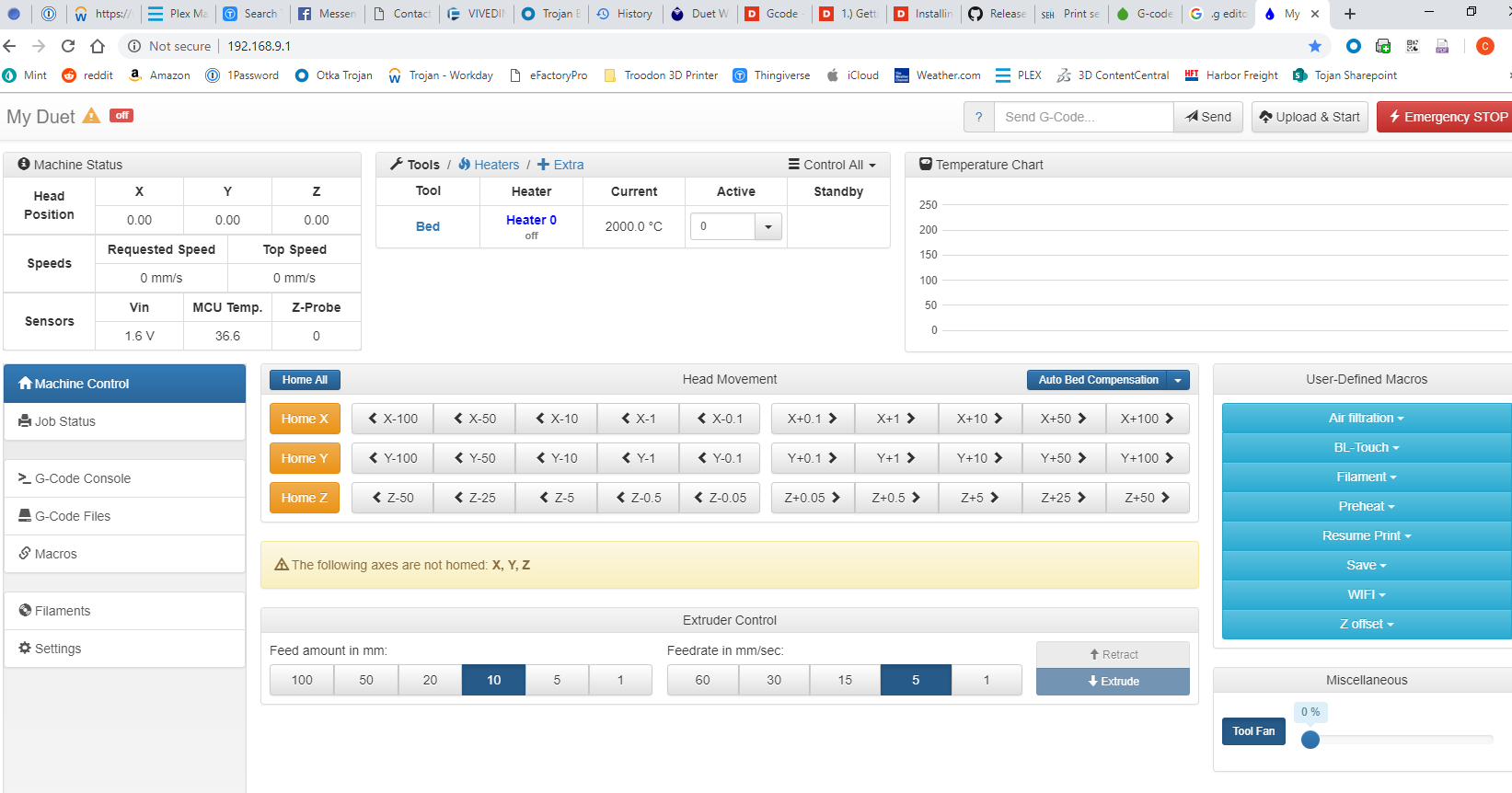
Task: Expand Auto Bed Compensation split arrow
Action: click(x=1178, y=380)
